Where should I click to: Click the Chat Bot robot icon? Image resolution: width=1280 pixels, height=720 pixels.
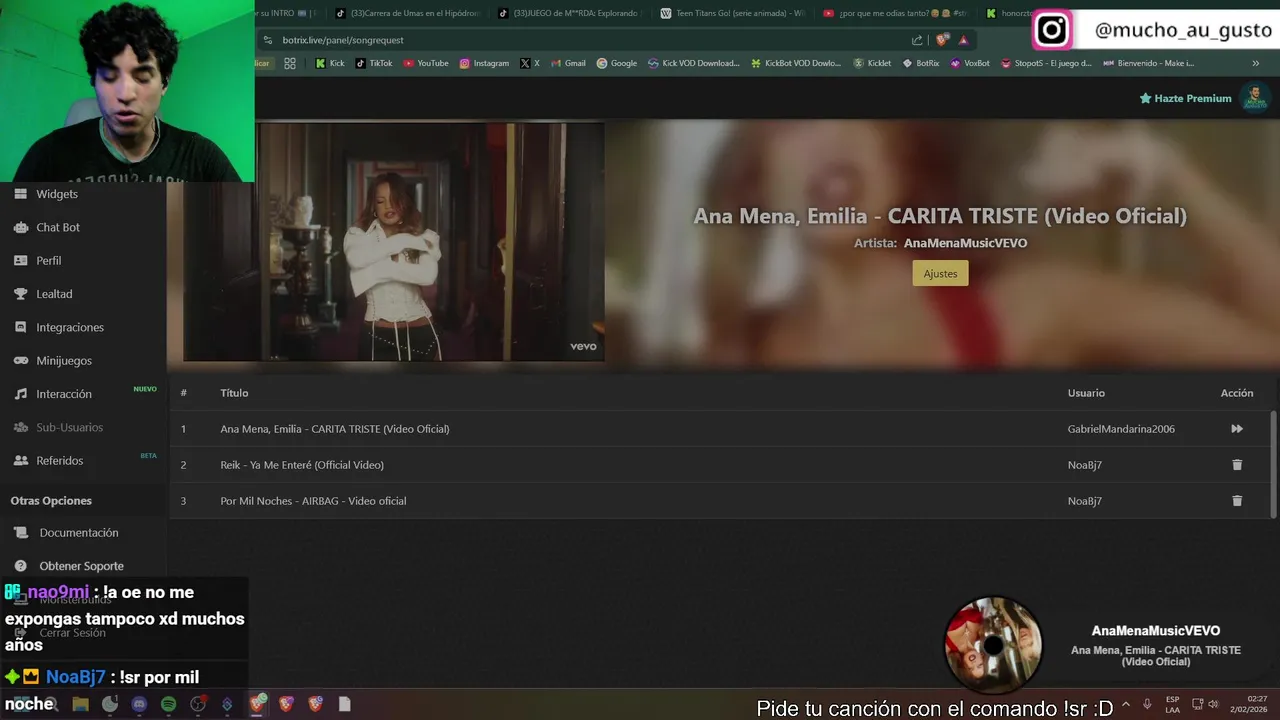(x=20, y=227)
